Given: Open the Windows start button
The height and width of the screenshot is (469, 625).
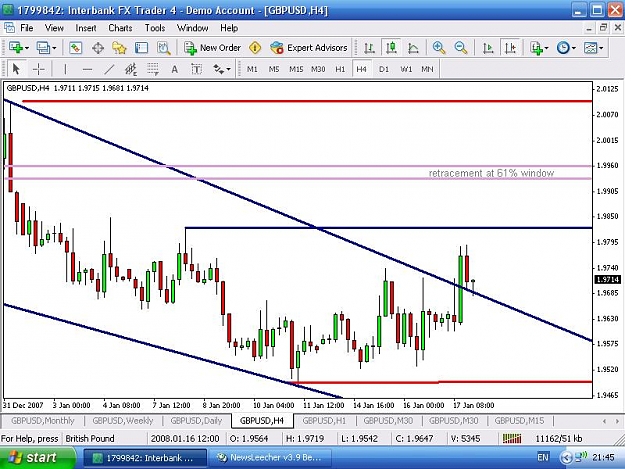Looking at the screenshot, I should pos(38,458).
